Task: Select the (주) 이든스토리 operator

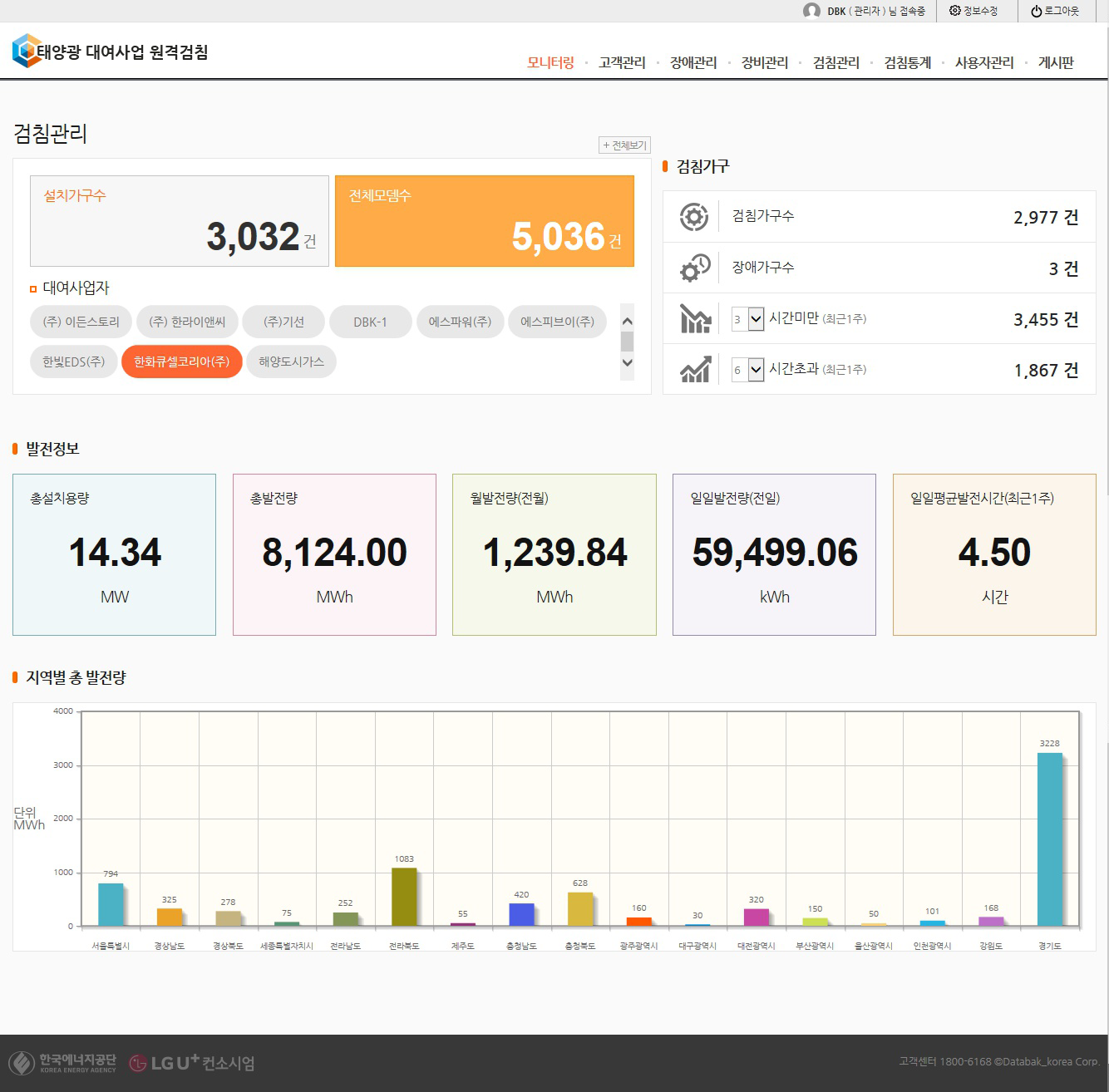Action: 81,322
